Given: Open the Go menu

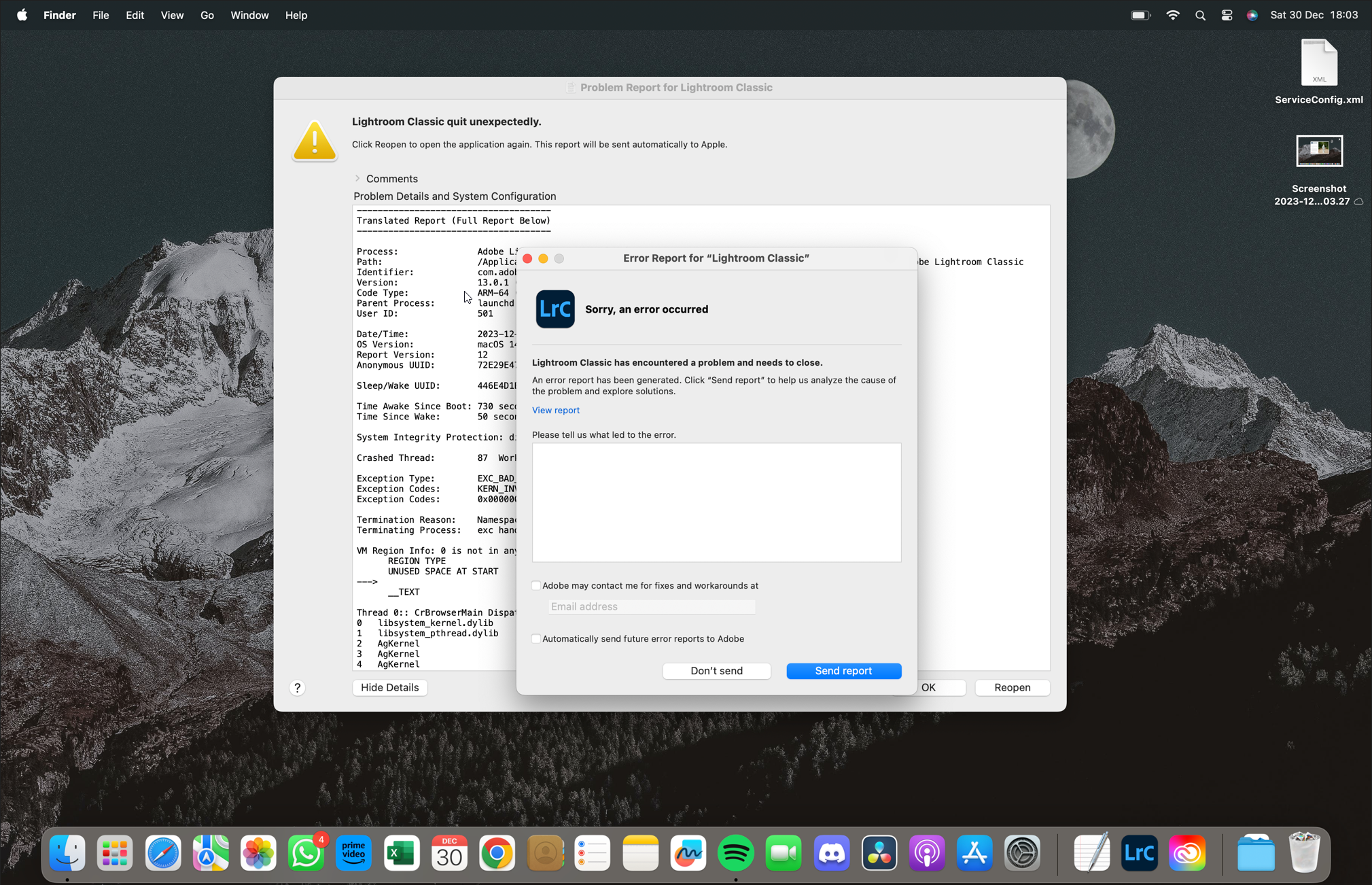Looking at the screenshot, I should pyautogui.click(x=207, y=15).
